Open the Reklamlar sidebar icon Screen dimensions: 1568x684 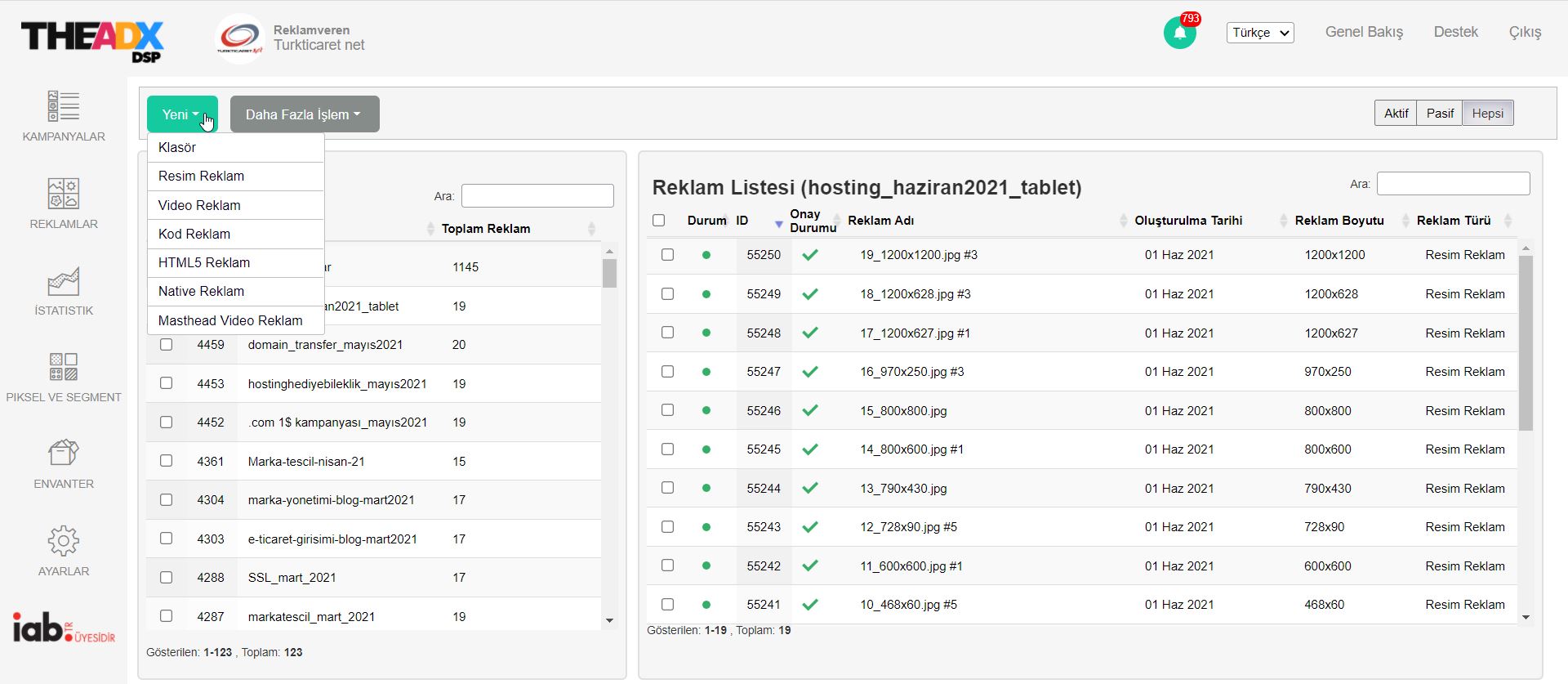tap(64, 194)
